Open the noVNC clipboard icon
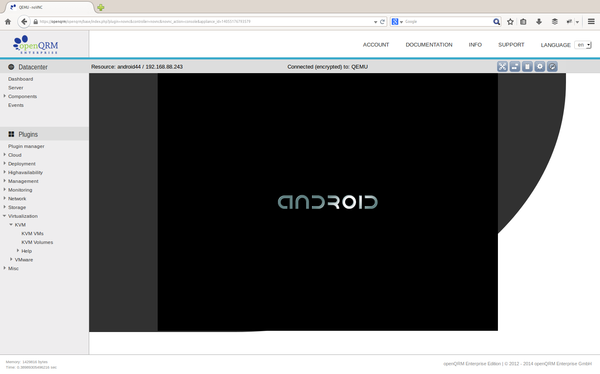 click(x=527, y=67)
